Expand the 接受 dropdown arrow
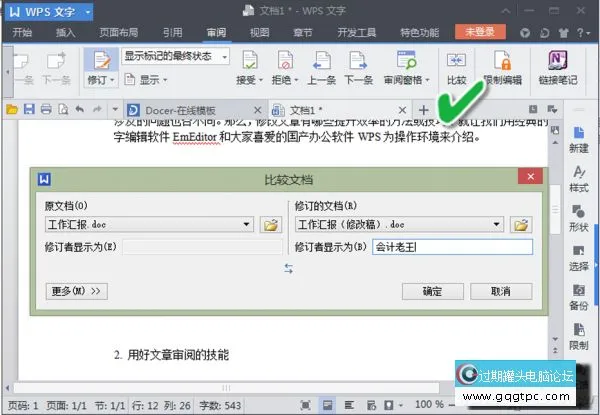Screen dimensions: 600x415 coord(261,80)
